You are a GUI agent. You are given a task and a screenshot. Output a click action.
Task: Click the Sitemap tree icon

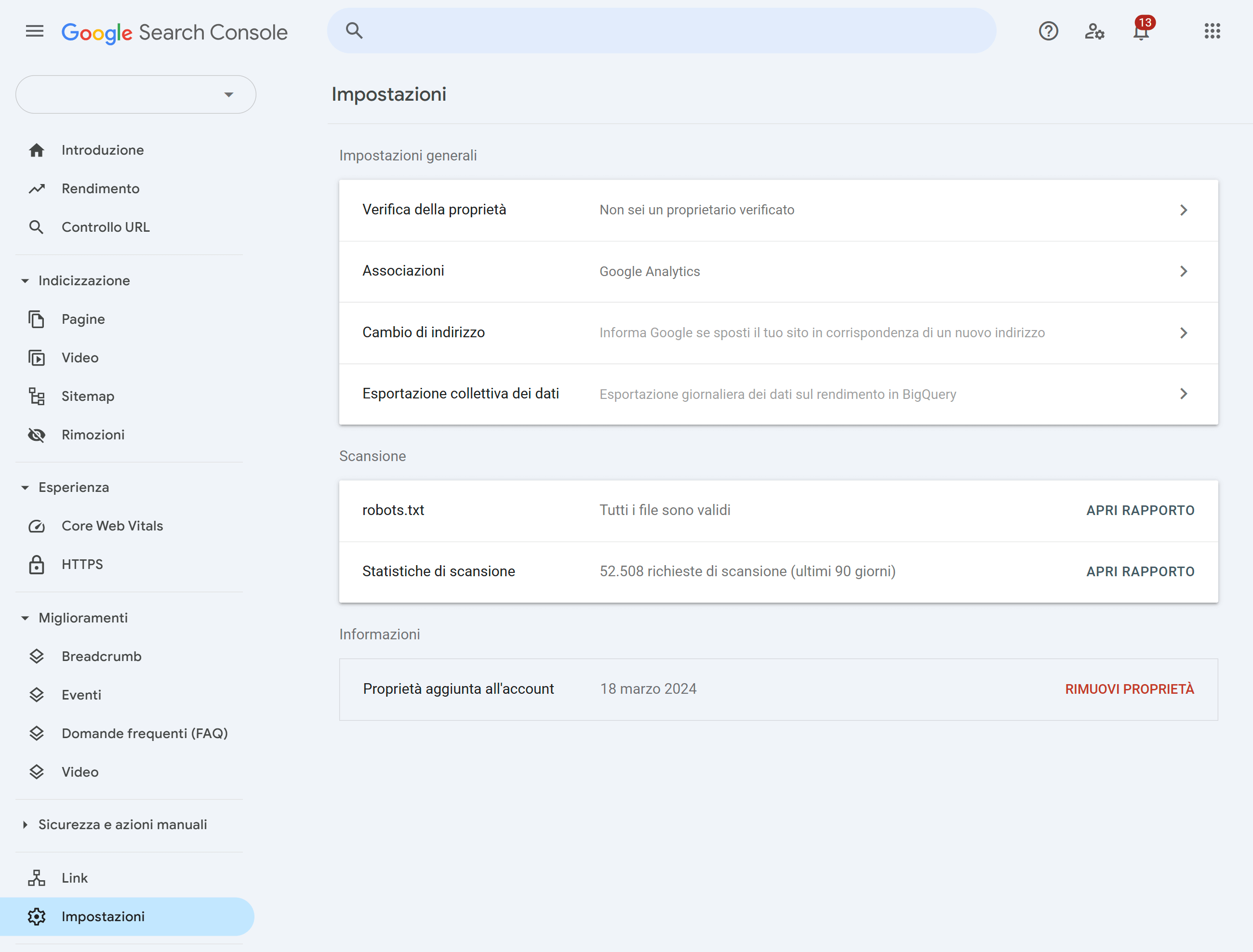[37, 396]
